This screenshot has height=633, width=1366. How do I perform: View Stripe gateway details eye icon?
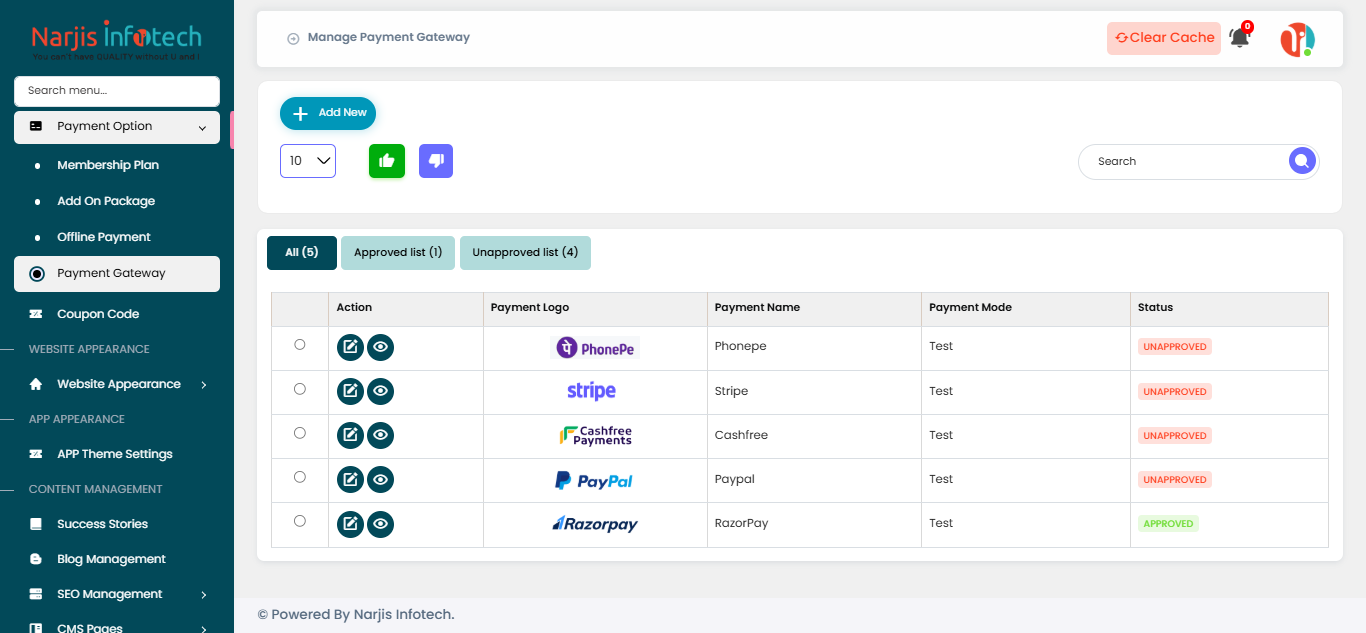380,391
